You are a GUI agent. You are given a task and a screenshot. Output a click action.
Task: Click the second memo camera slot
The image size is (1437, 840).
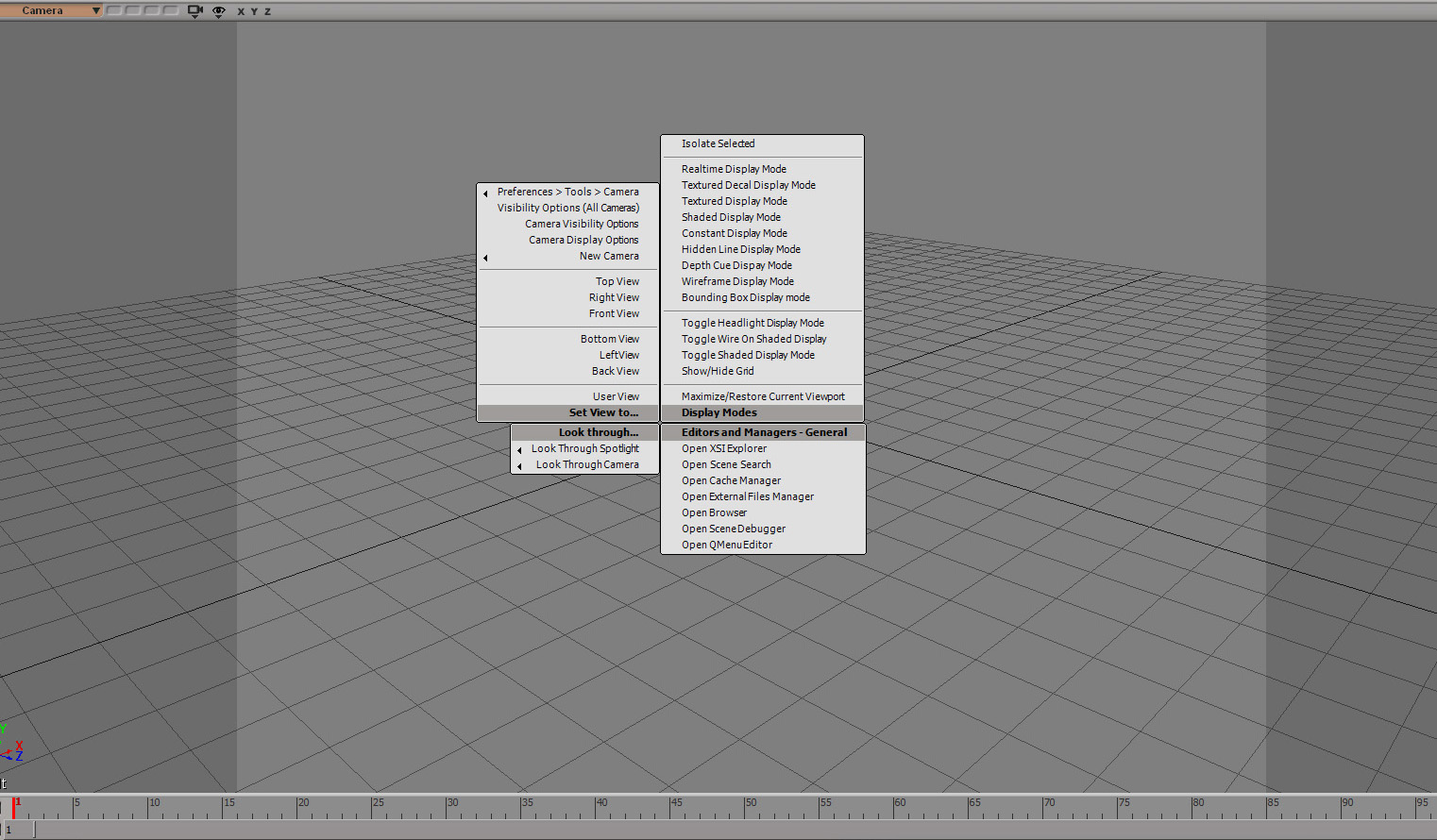click(133, 10)
